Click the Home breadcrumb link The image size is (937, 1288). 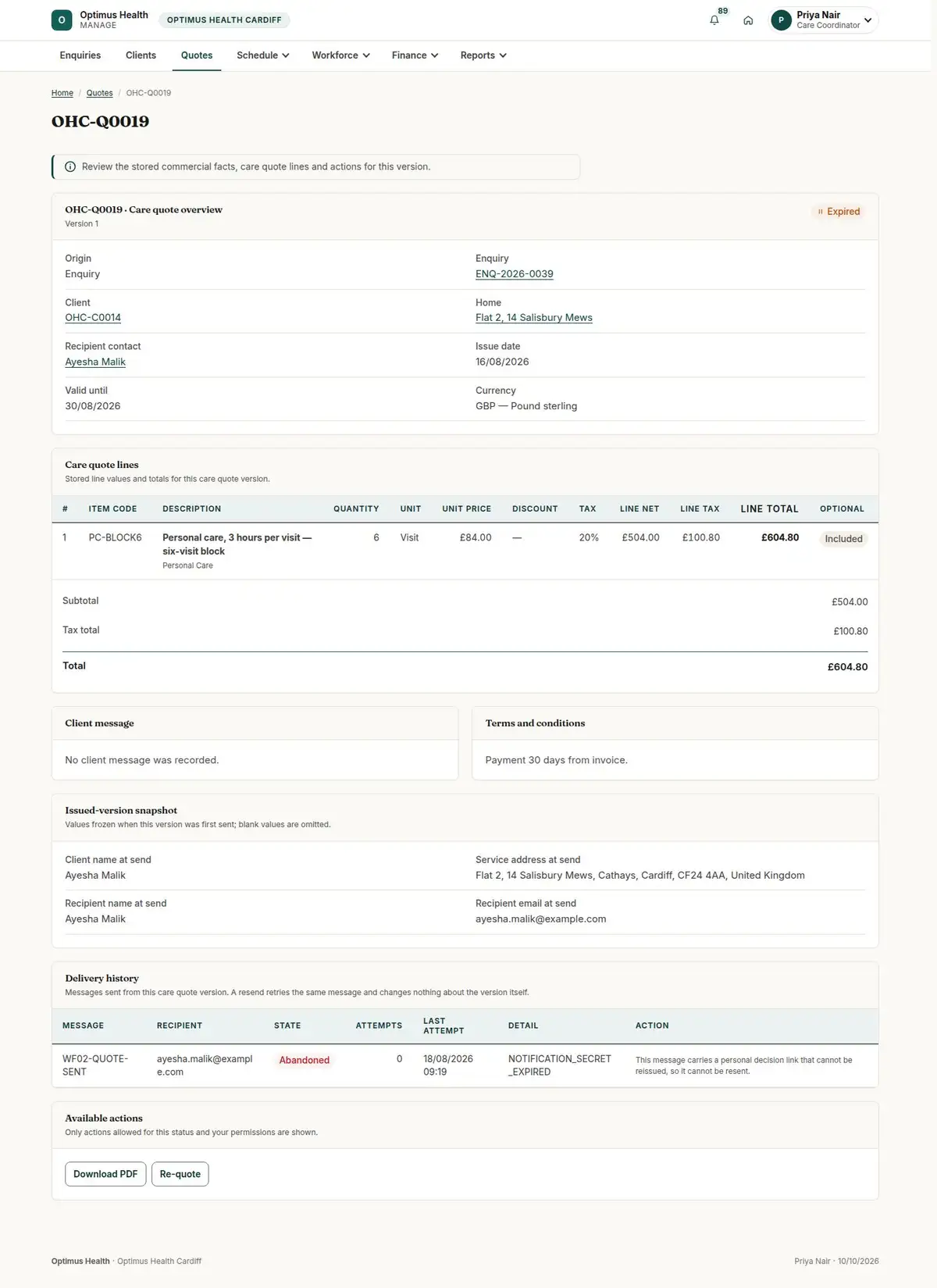click(62, 93)
